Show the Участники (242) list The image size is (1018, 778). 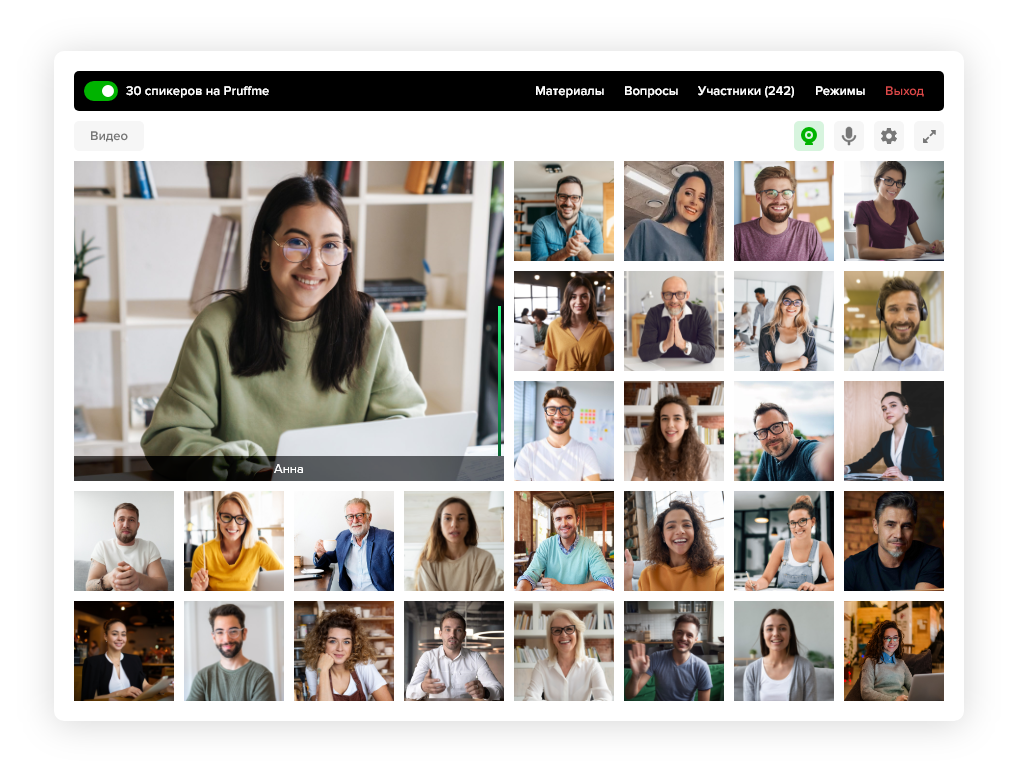746,91
